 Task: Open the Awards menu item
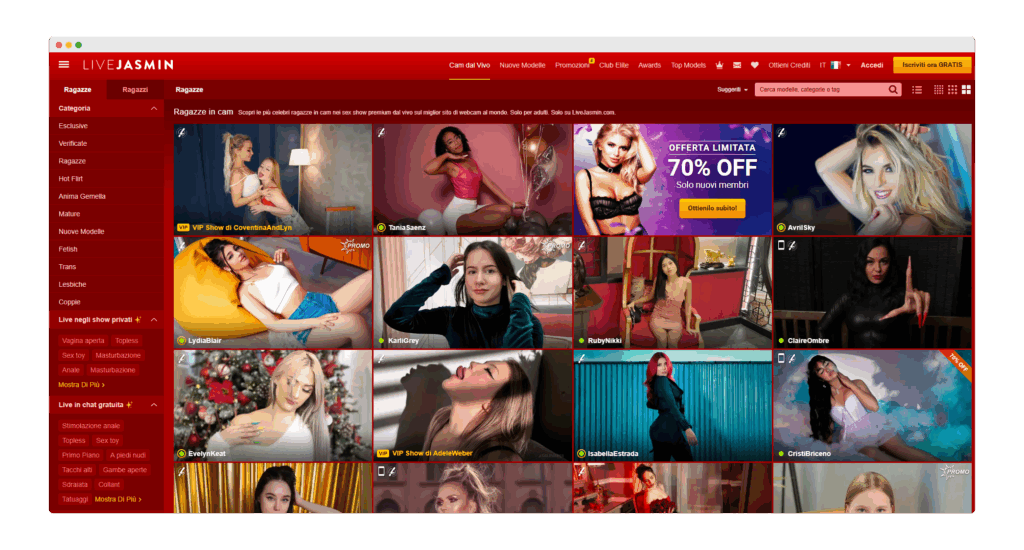point(649,65)
